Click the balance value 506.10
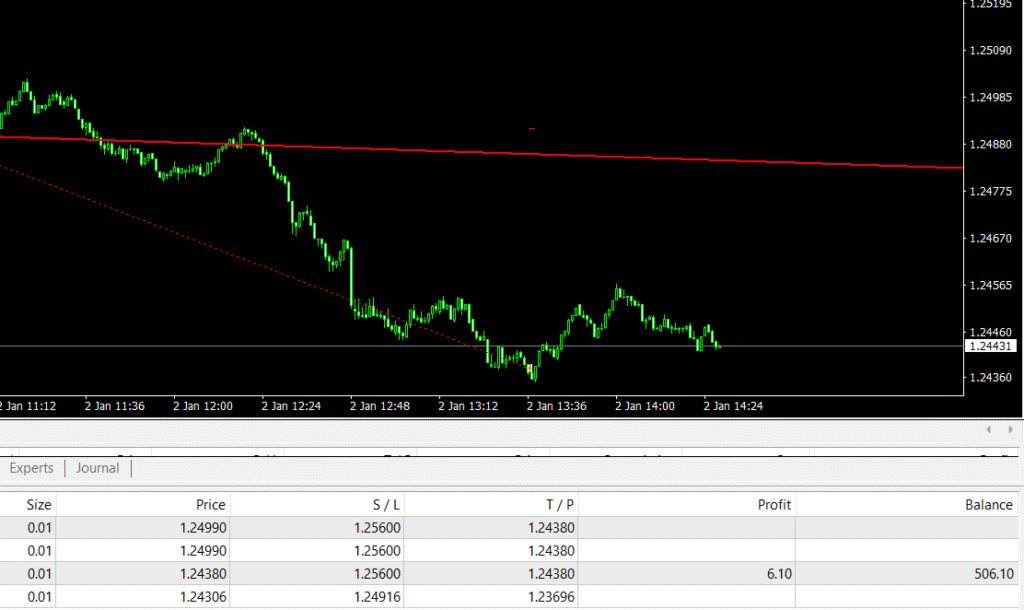Viewport: 1024px width, 610px height. tap(992, 574)
